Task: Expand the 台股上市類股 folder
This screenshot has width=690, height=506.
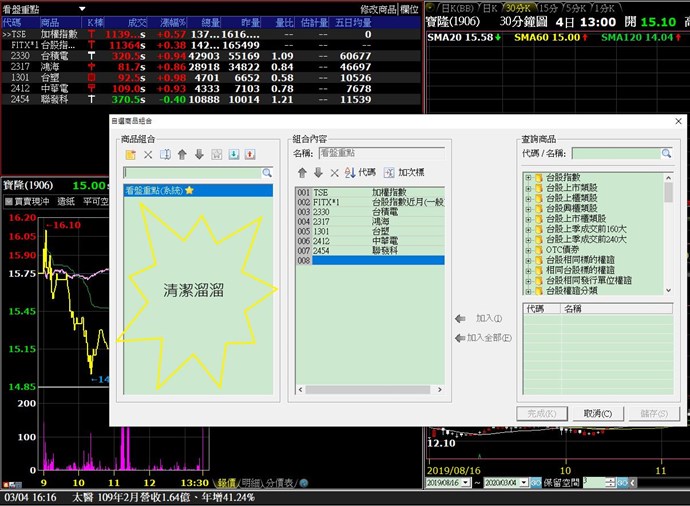Action: click(x=529, y=189)
